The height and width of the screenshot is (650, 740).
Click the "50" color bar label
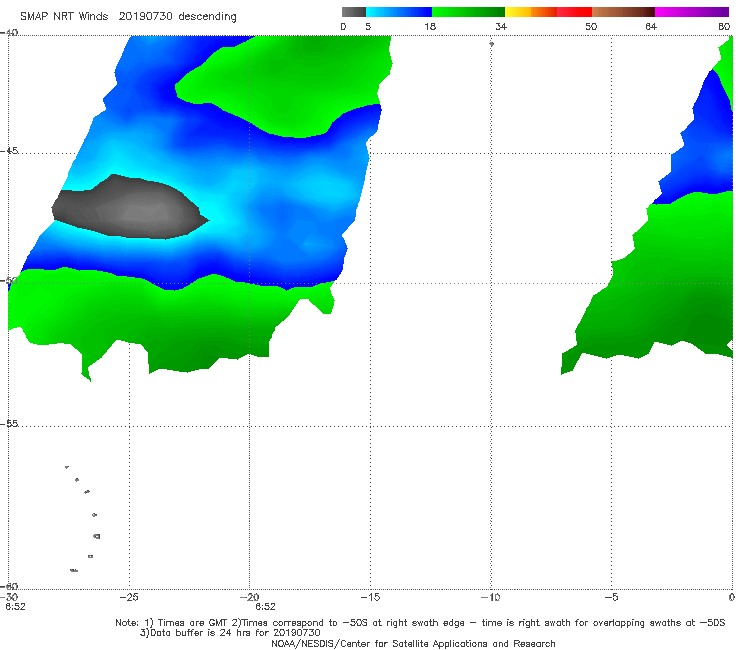coord(591,27)
